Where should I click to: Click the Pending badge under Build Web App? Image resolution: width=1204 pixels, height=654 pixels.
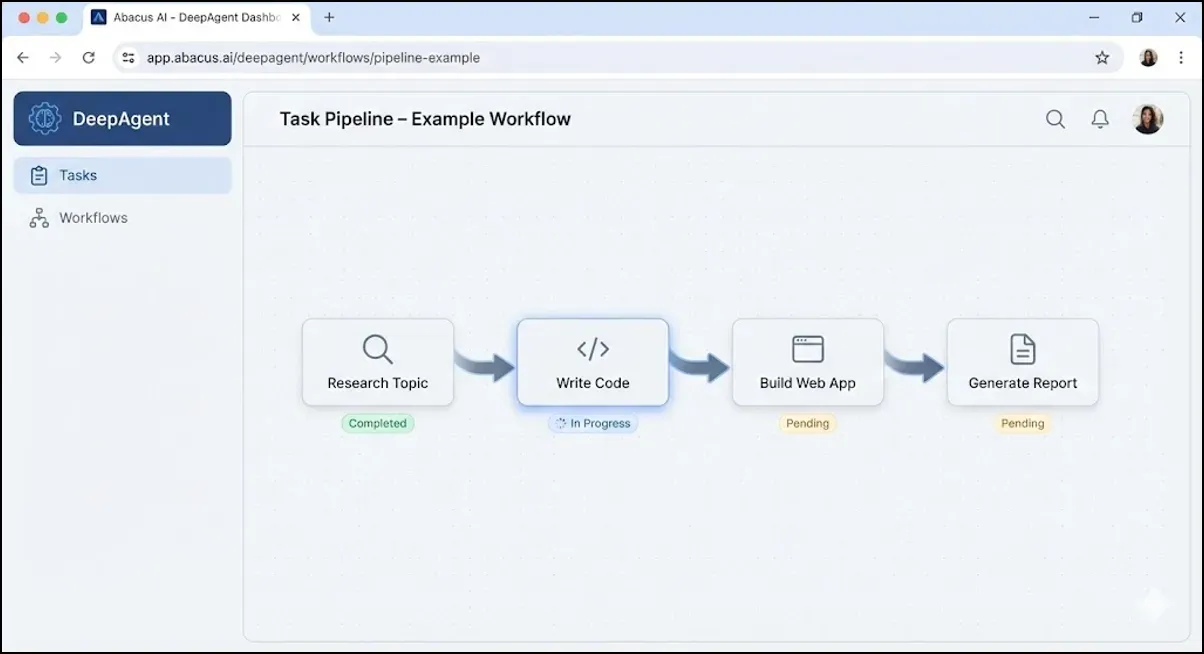pyautogui.click(x=807, y=423)
